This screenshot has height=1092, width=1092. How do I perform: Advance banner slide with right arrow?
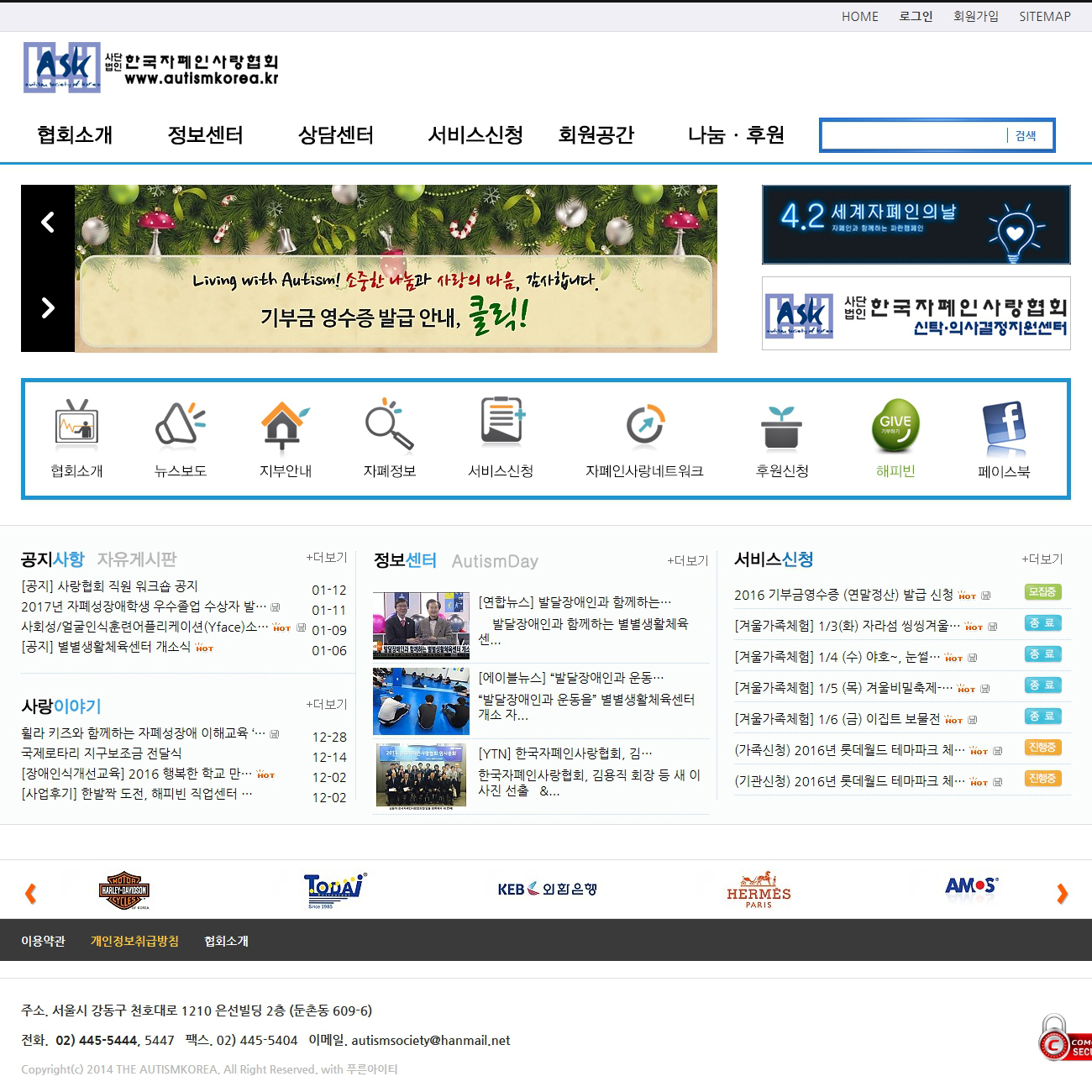point(48,308)
